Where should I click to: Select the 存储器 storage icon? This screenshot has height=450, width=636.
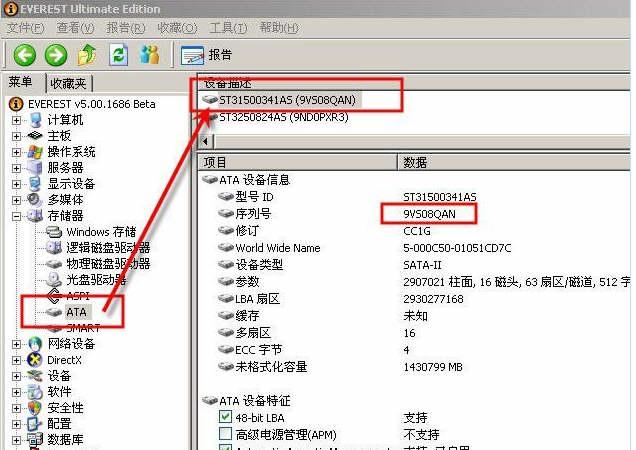click(35, 215)
